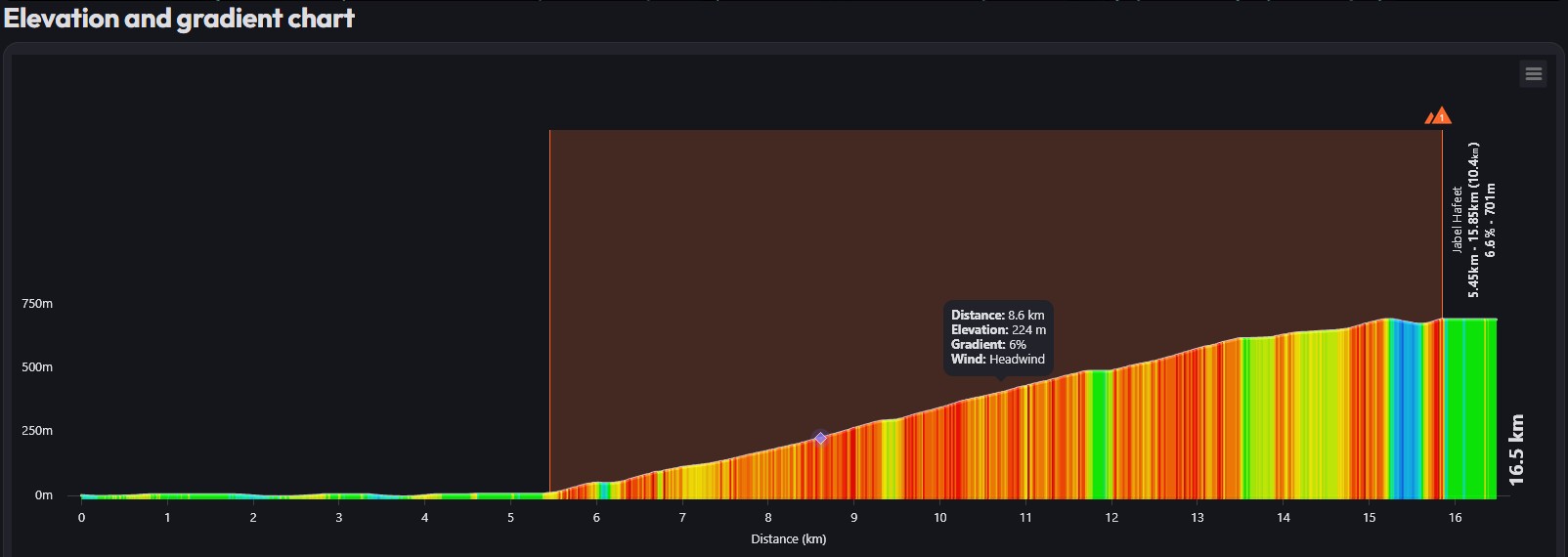The width and height of the screenshot is (1568, 557).
Task: Click the x-axis tick label '0'
Action: [x=81, y=518]
